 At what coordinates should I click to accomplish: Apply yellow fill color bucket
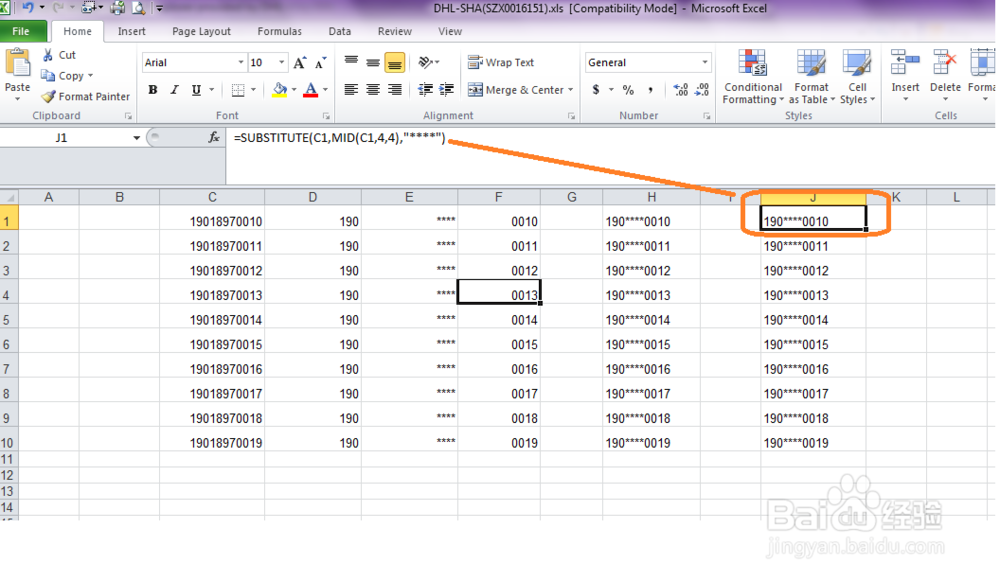pyautogui.click(x=279, y=90)
